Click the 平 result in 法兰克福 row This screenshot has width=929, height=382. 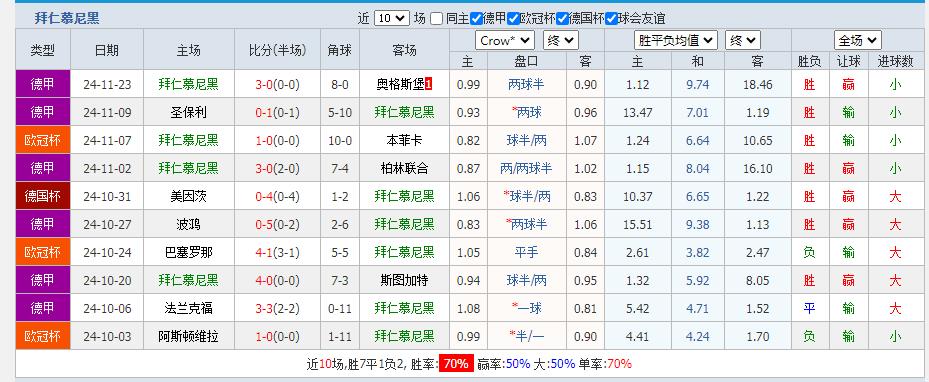809,308
